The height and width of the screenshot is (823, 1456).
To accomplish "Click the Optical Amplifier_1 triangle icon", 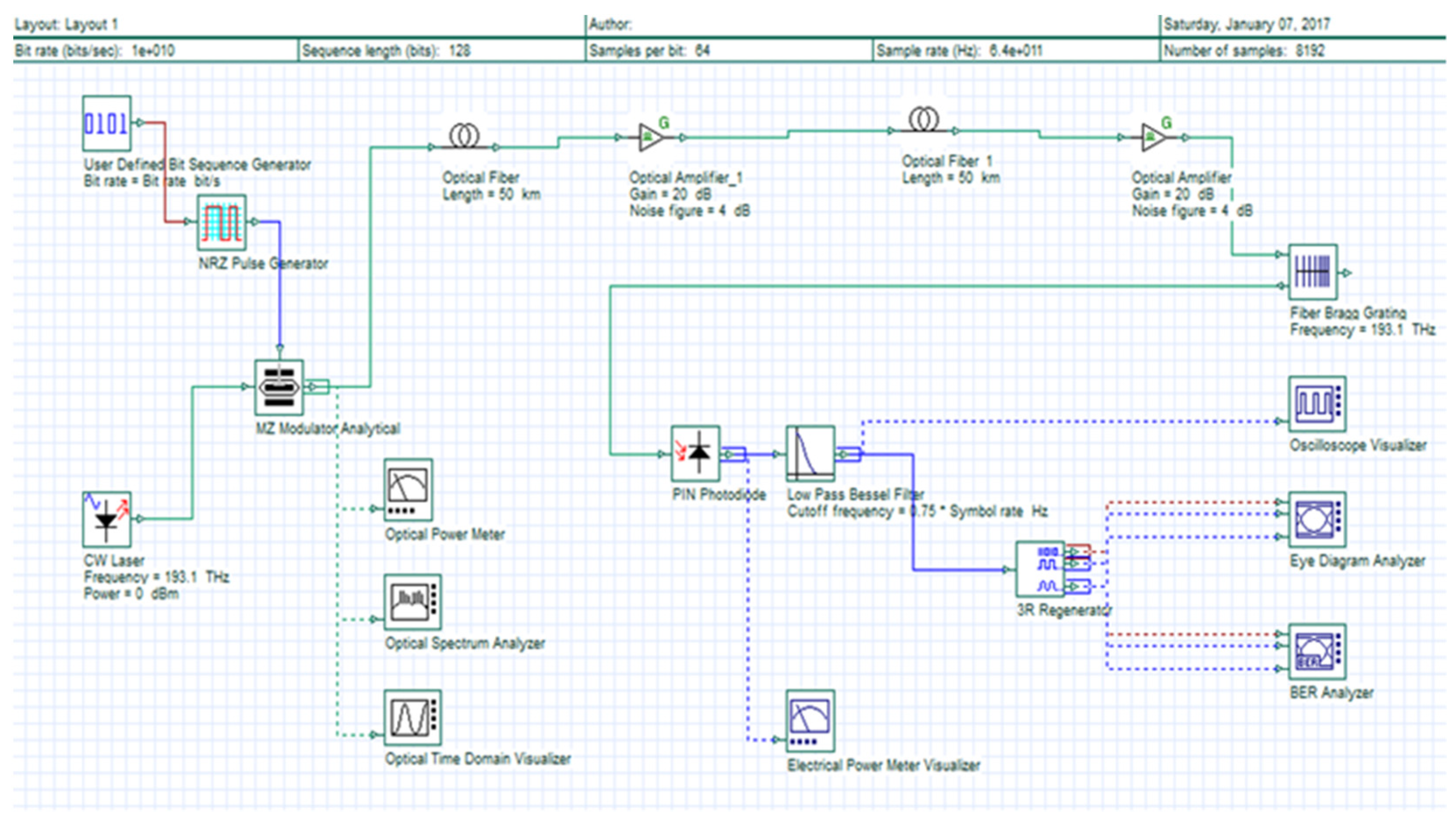I will (x=650, y=138).
